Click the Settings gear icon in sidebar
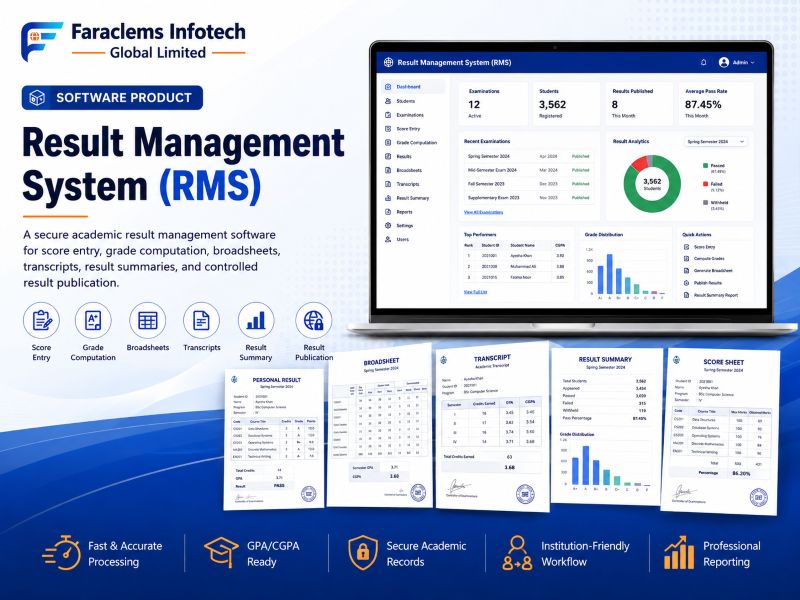The image size is (800, 600). click(x=388, y=225)
